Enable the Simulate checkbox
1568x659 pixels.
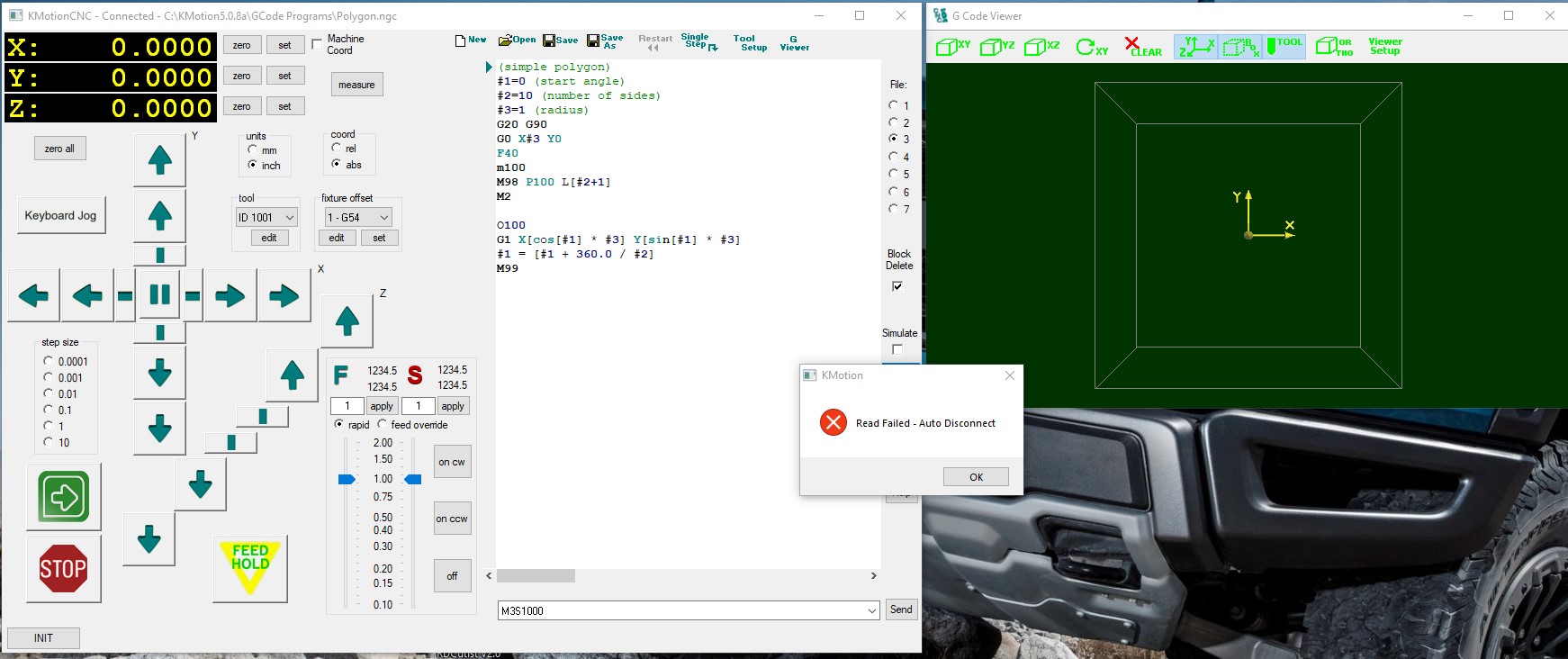click(897, 349)
